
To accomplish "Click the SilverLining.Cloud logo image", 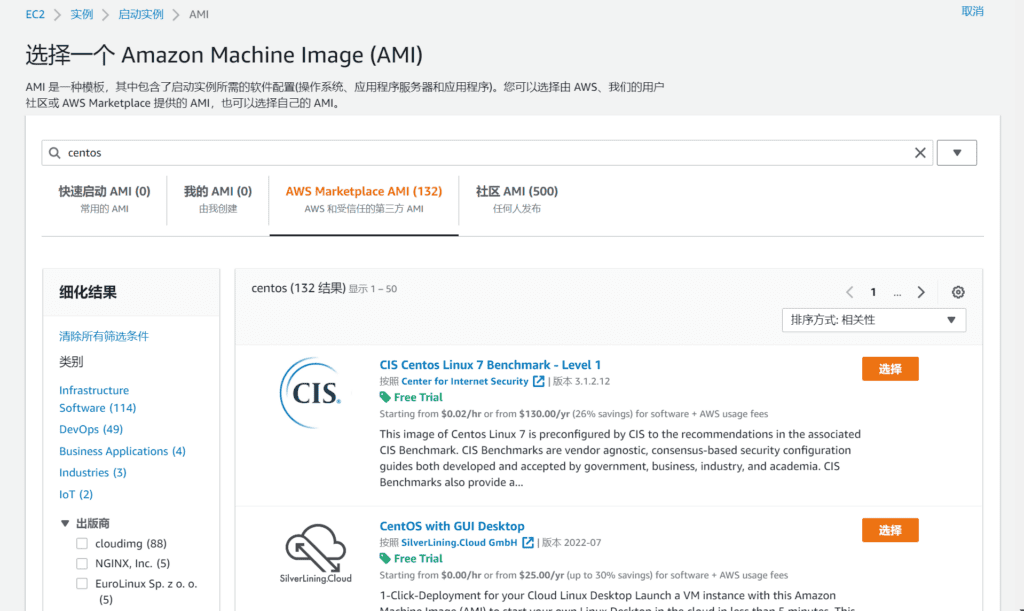I will click(x=314, y=550).
